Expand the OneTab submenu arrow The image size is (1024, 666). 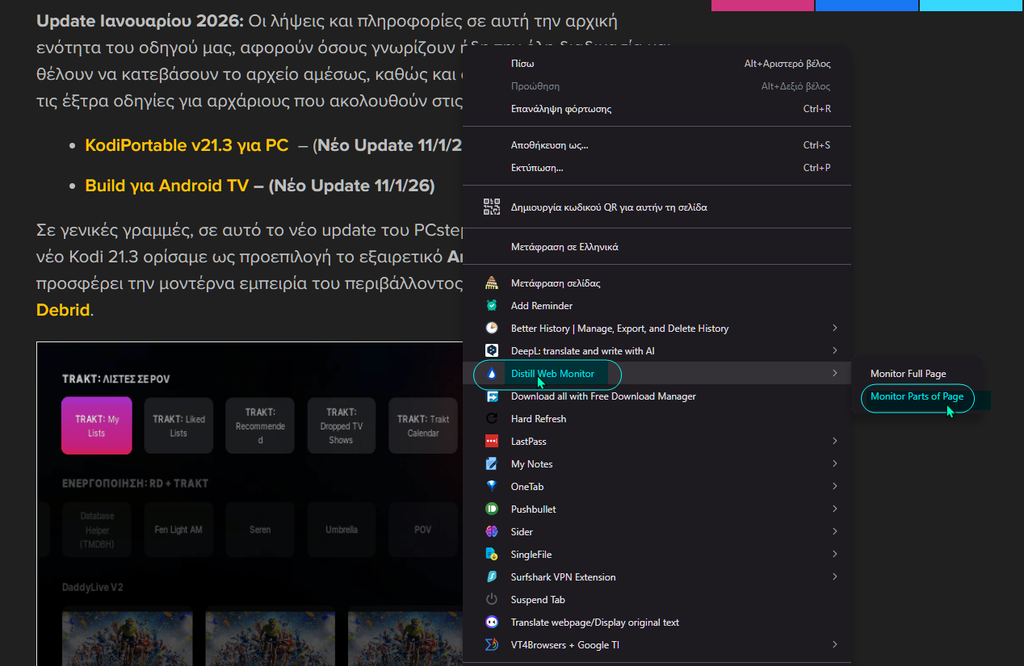coord(835,486)
